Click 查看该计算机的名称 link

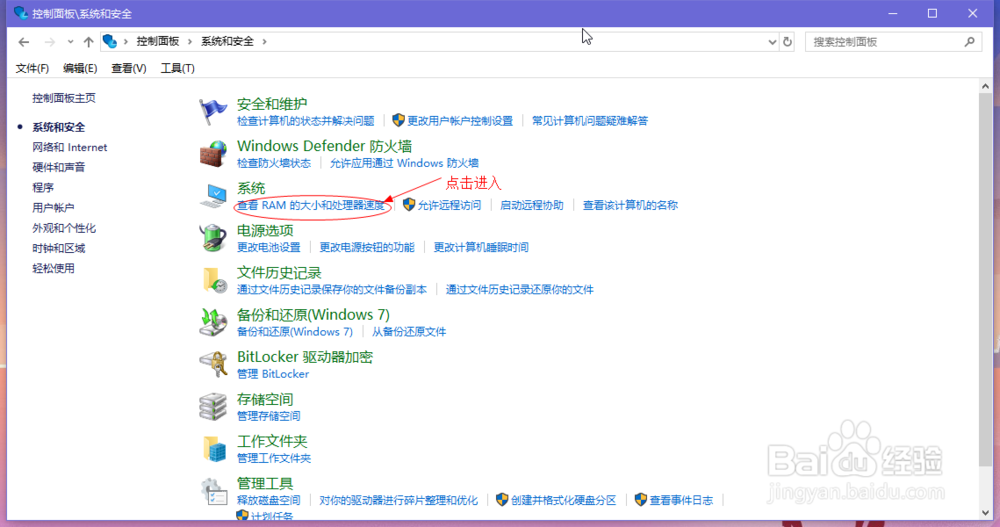(x=630, y=205)
